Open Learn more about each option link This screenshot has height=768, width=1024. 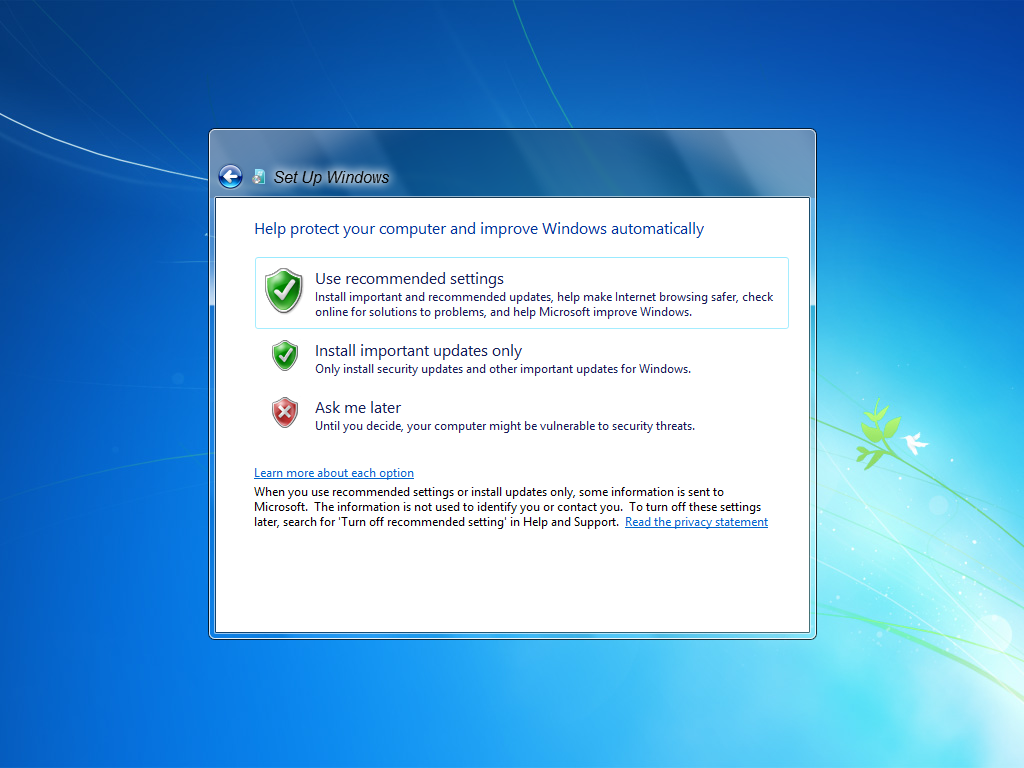click(334, 473)
